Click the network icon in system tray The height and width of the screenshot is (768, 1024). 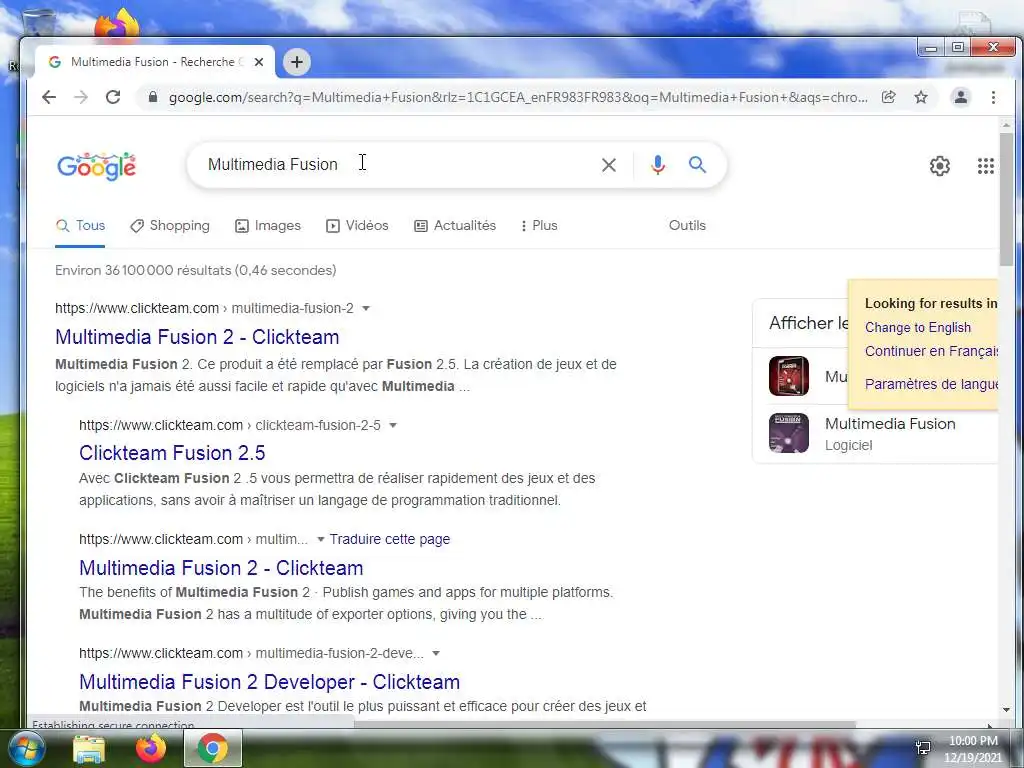point(923,748)
